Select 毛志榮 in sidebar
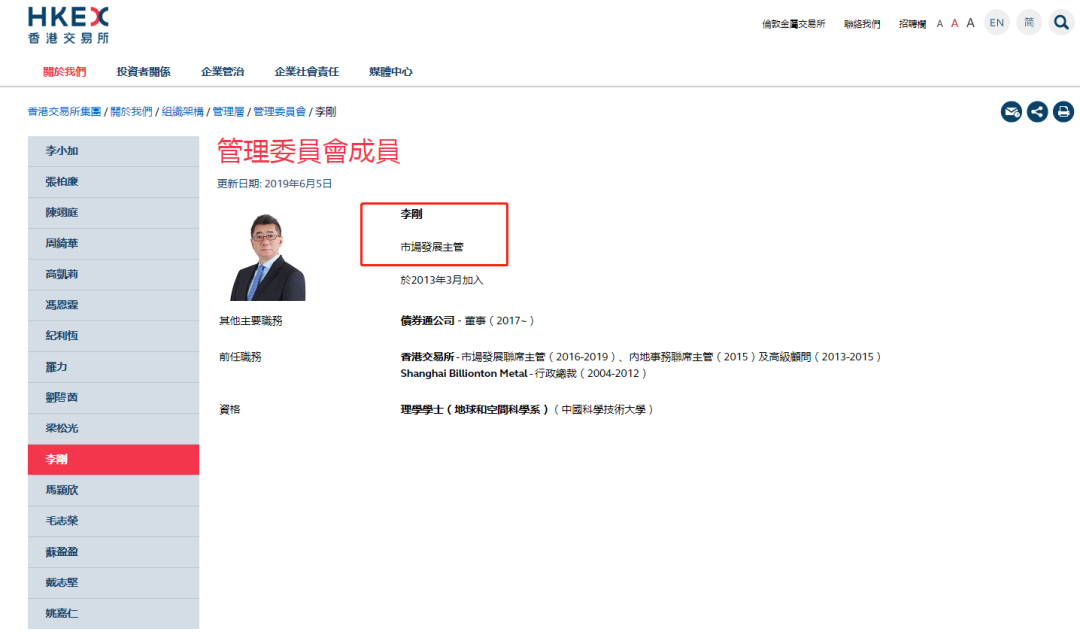The height and width of the screenshot is (635, 1080). coord(114,521)
